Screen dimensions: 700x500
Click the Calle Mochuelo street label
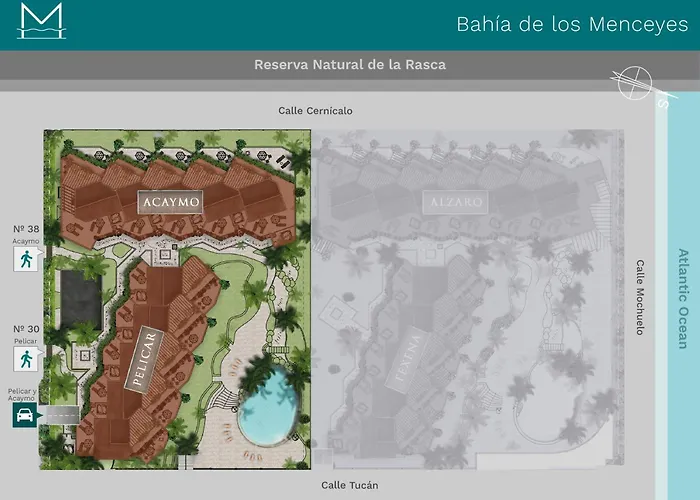tap(640, 297)
